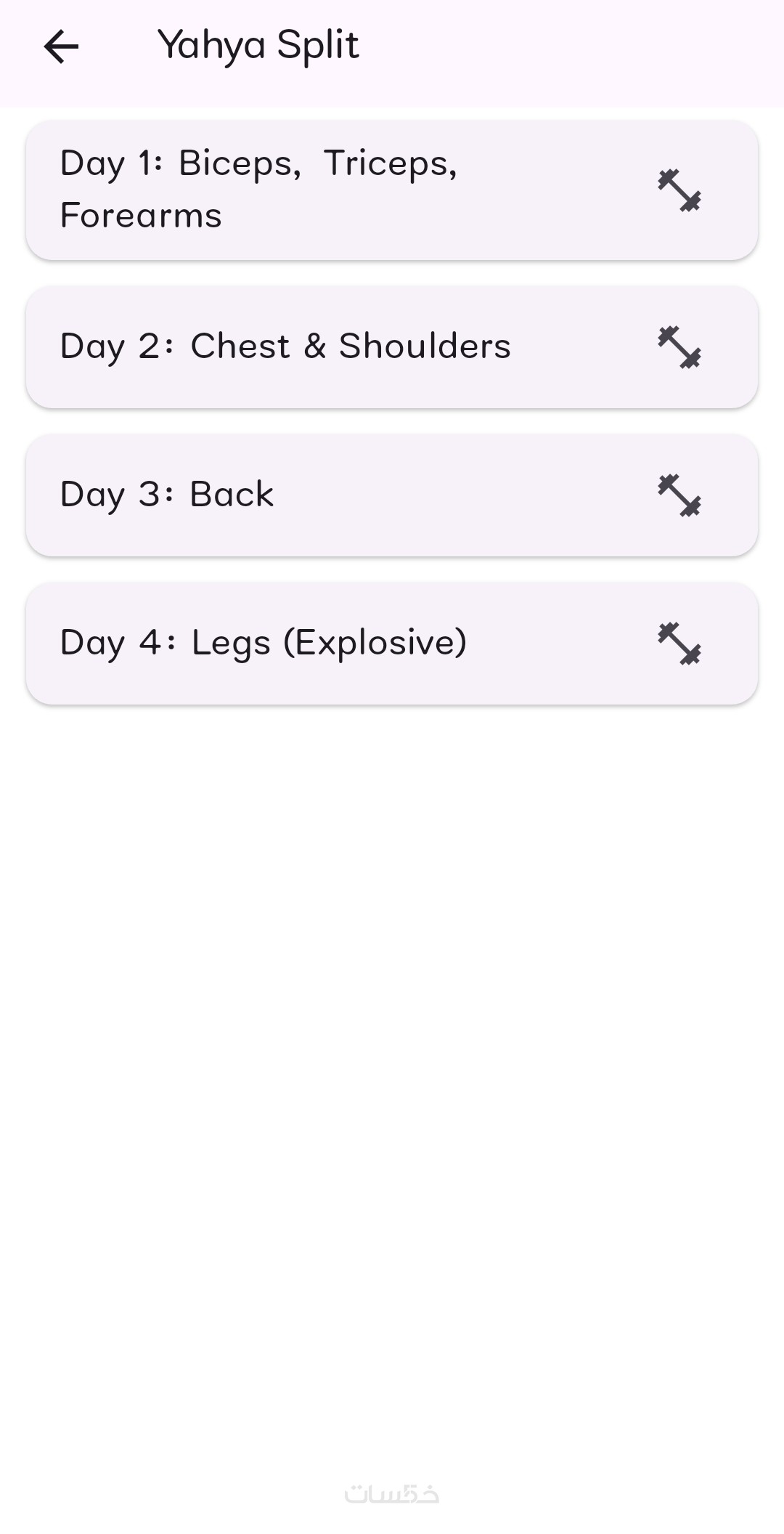Viewport: 784px width, 1534px height.
Task: Open the Day 4: Legs (Explosive) workout
Action: pyautogui.click(x=392, y=644)
